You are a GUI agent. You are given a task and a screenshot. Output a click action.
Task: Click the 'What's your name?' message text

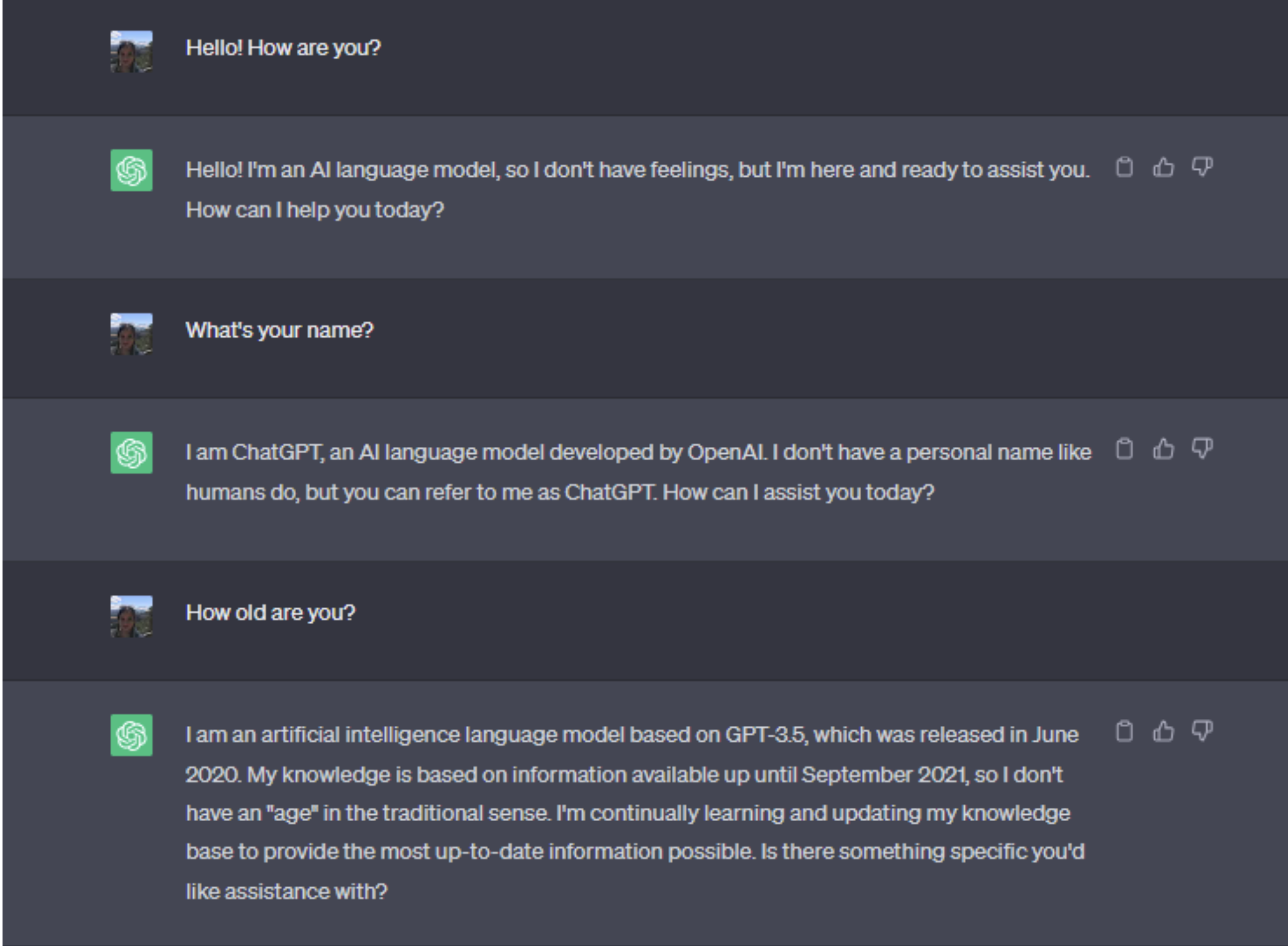pyautogui.click(x=279, y=330)
